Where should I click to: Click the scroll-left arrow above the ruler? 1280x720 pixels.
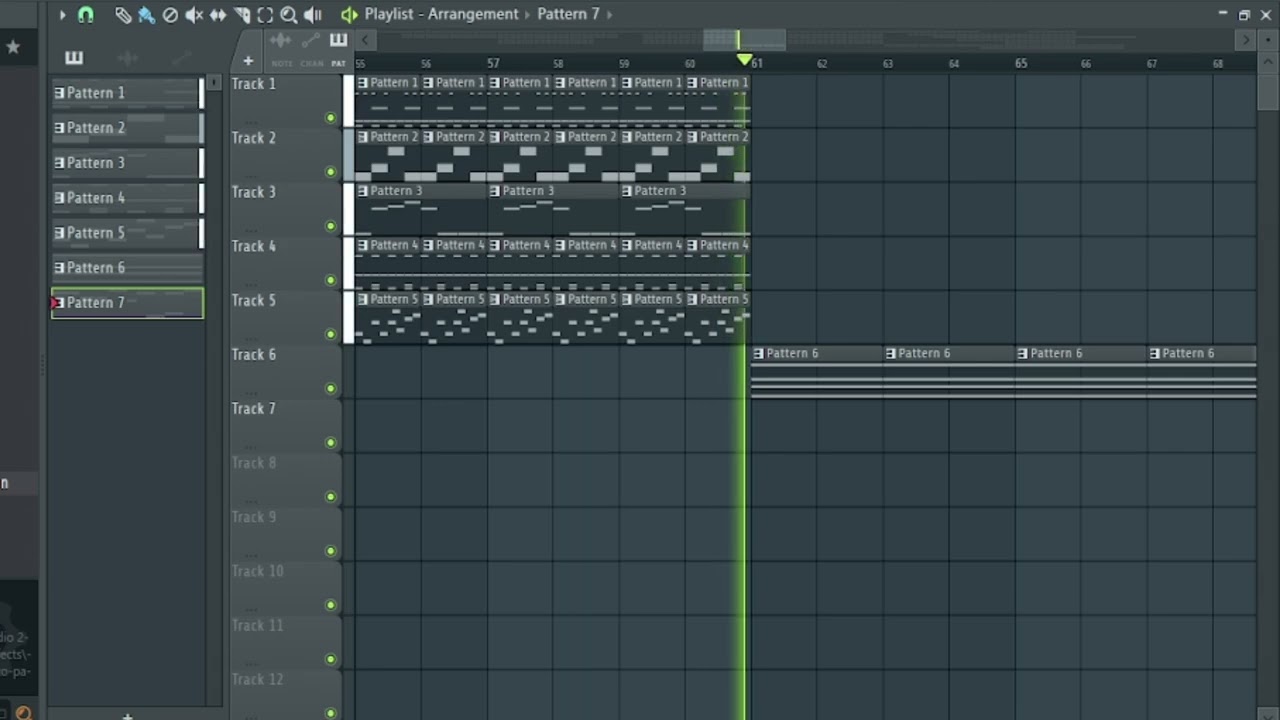click(365, 40)
